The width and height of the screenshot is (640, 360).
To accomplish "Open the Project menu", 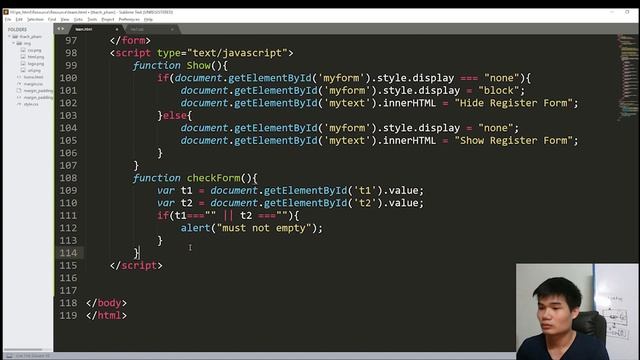I will tap(108, 19).
